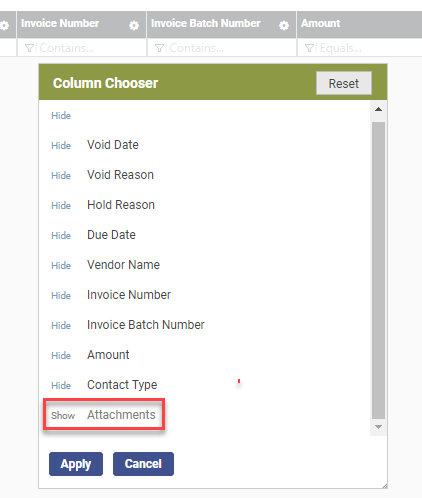This screenshot has height=498, width=422.
Task: Hide the Void Date column
Action: 61,146
